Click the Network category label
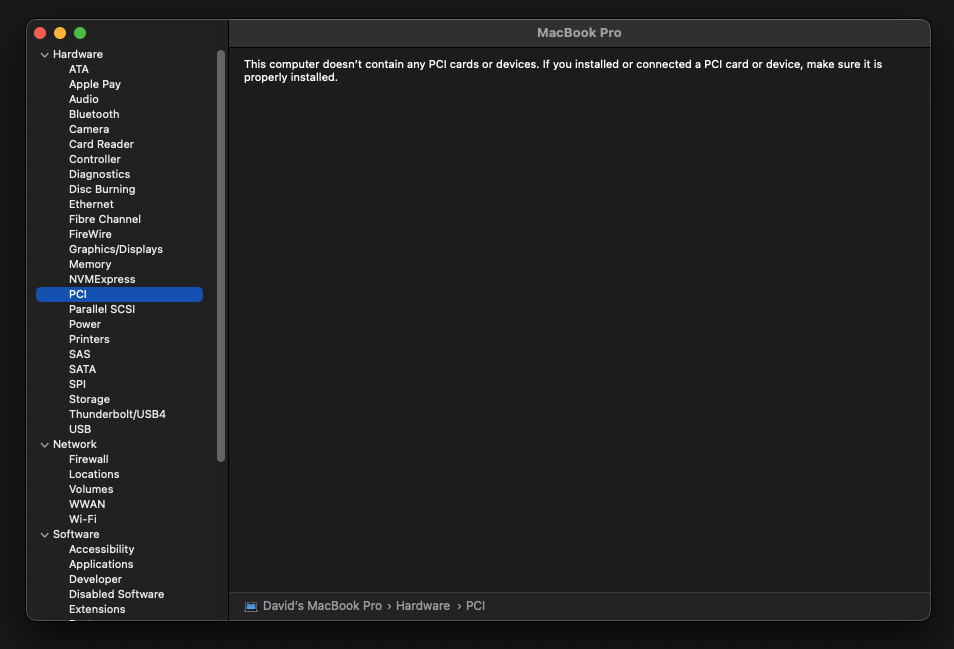This screenshot has height=649, width=954. pos(74,444)
